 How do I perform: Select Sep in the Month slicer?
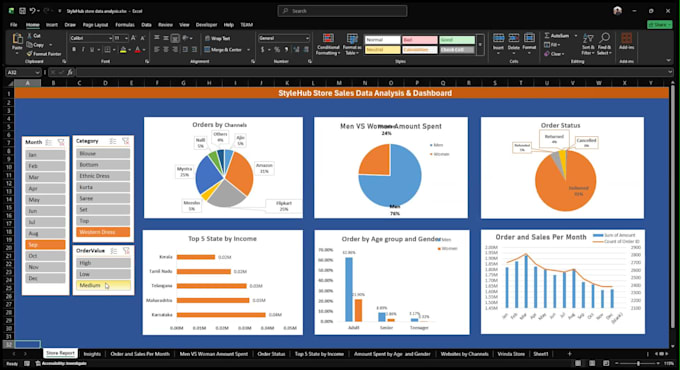tap(45, 245)
